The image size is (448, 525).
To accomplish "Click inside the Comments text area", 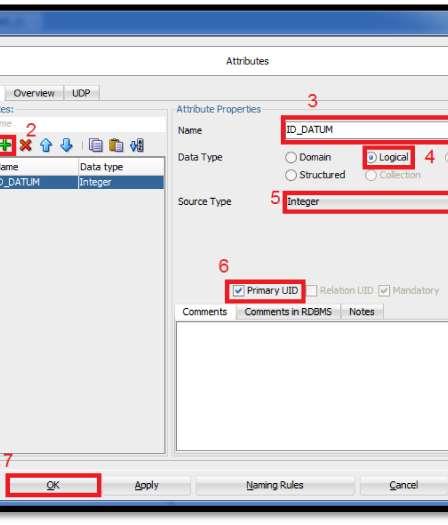I will 312,386.
